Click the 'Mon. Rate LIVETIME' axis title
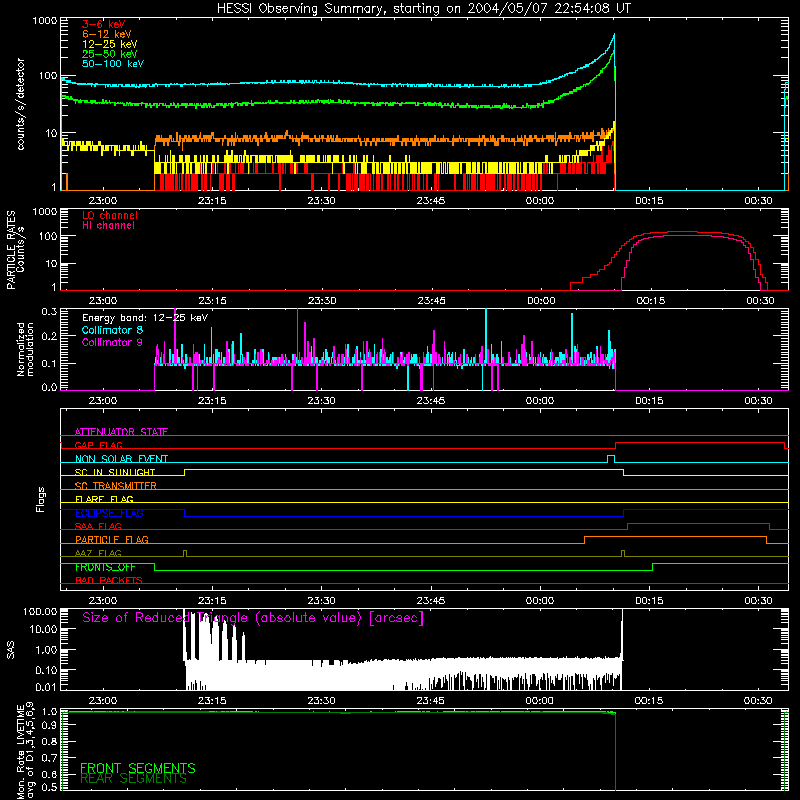The width and height of the screenshot is (800, 800). pos(24,751)
